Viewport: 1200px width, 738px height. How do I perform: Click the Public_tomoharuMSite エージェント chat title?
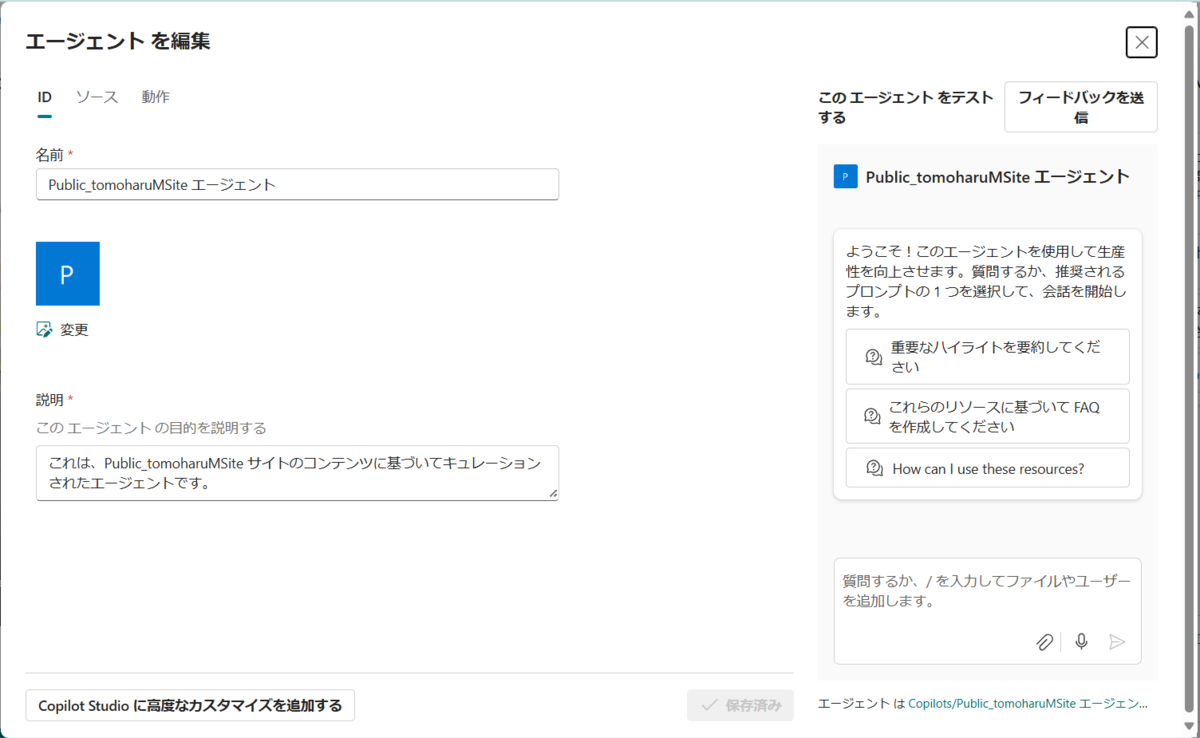(998, 177)
